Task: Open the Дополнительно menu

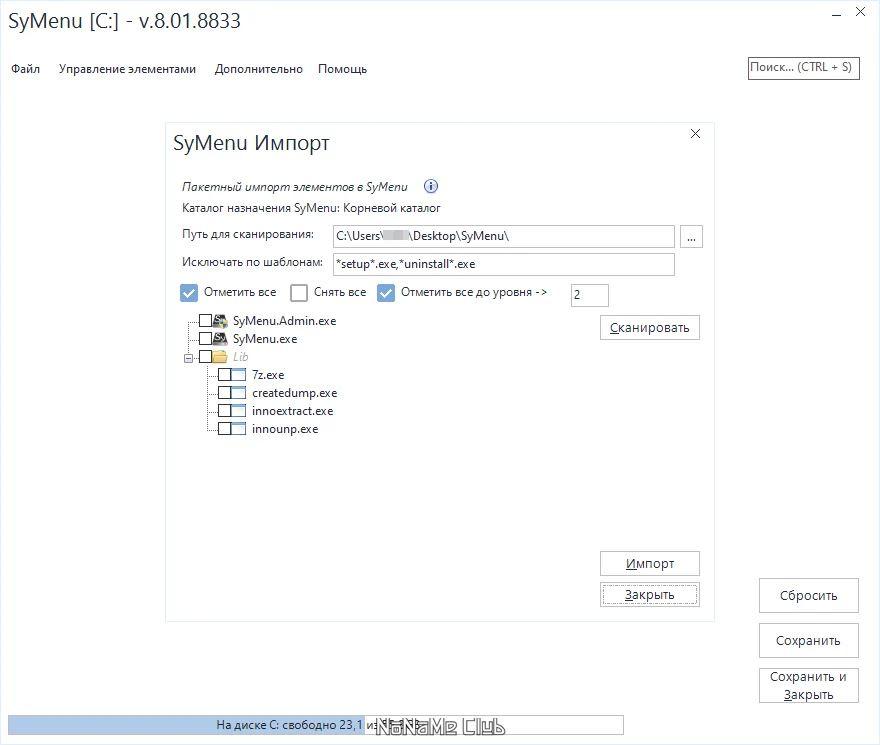Action: coord(259,69)
